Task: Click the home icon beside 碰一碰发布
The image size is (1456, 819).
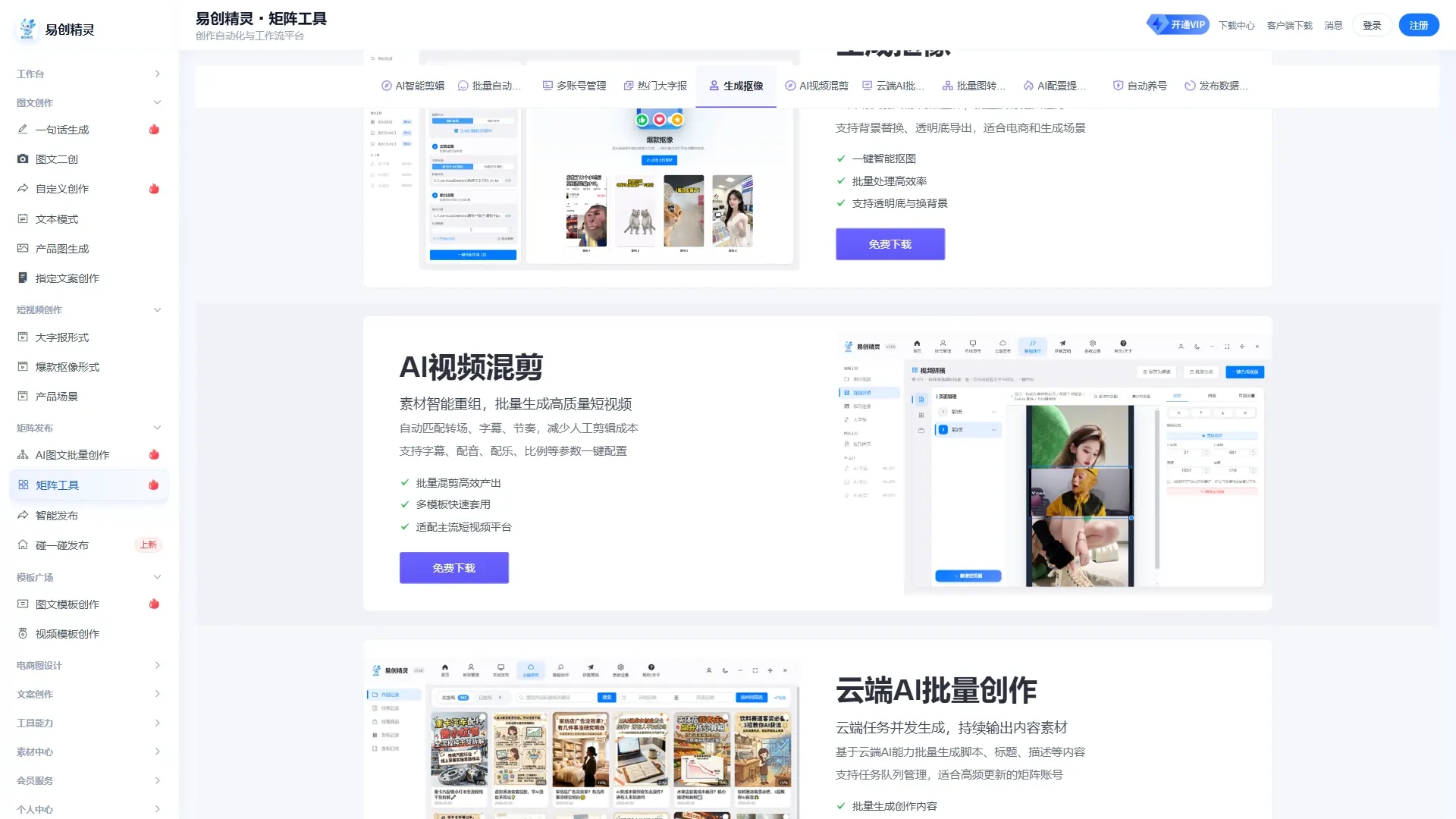Action: (23, 545)
